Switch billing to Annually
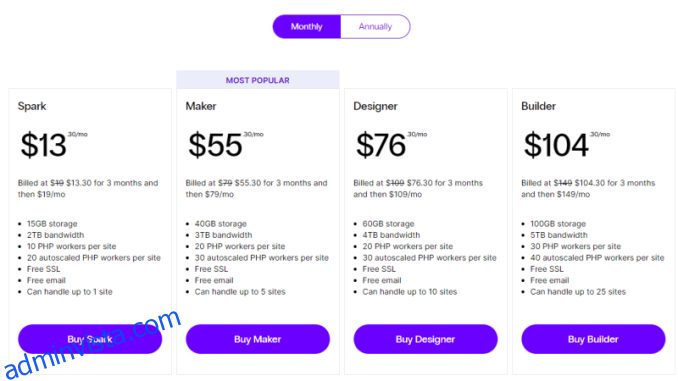 click(x=375, y=26)
